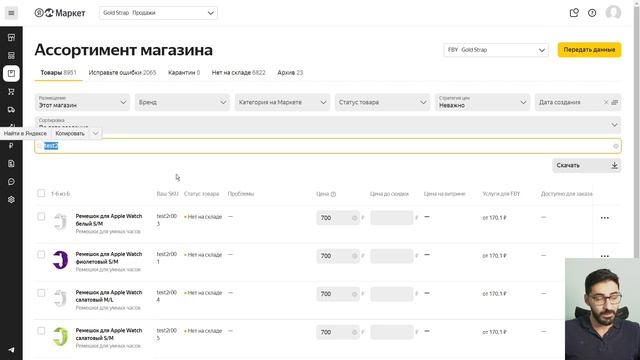Click the Цена help question icon
This screenshot has height=360, width=640.
(x=333, y=194)
